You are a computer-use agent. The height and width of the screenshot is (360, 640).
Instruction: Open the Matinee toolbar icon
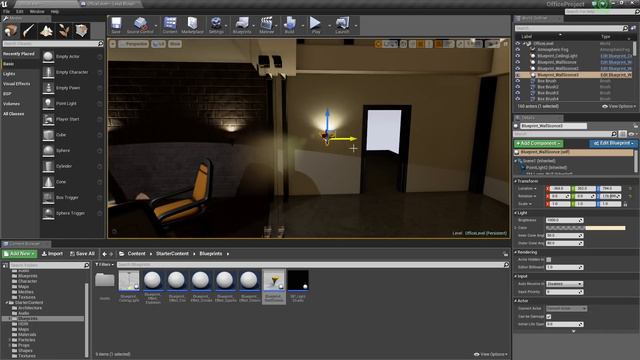tap(267, 25)
